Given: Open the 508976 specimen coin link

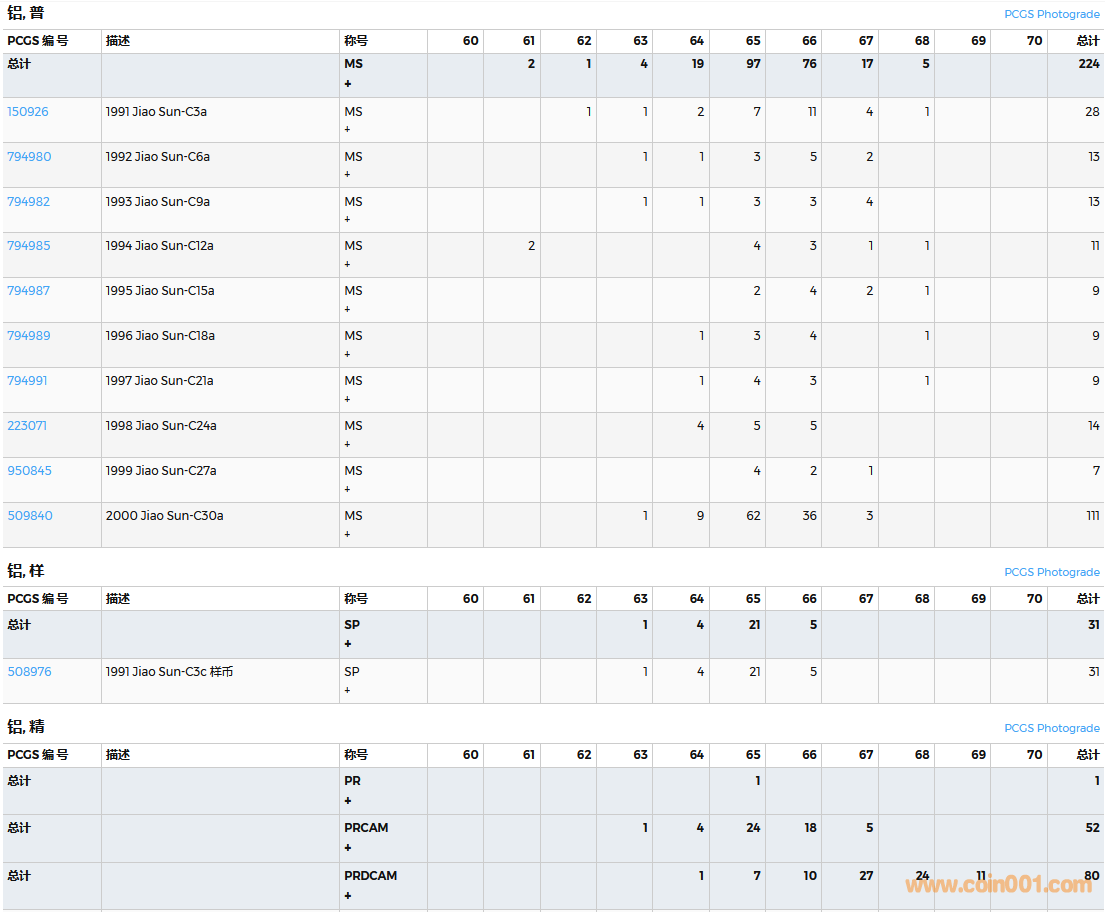Looking at the screenshot, I should pos(29,672).
